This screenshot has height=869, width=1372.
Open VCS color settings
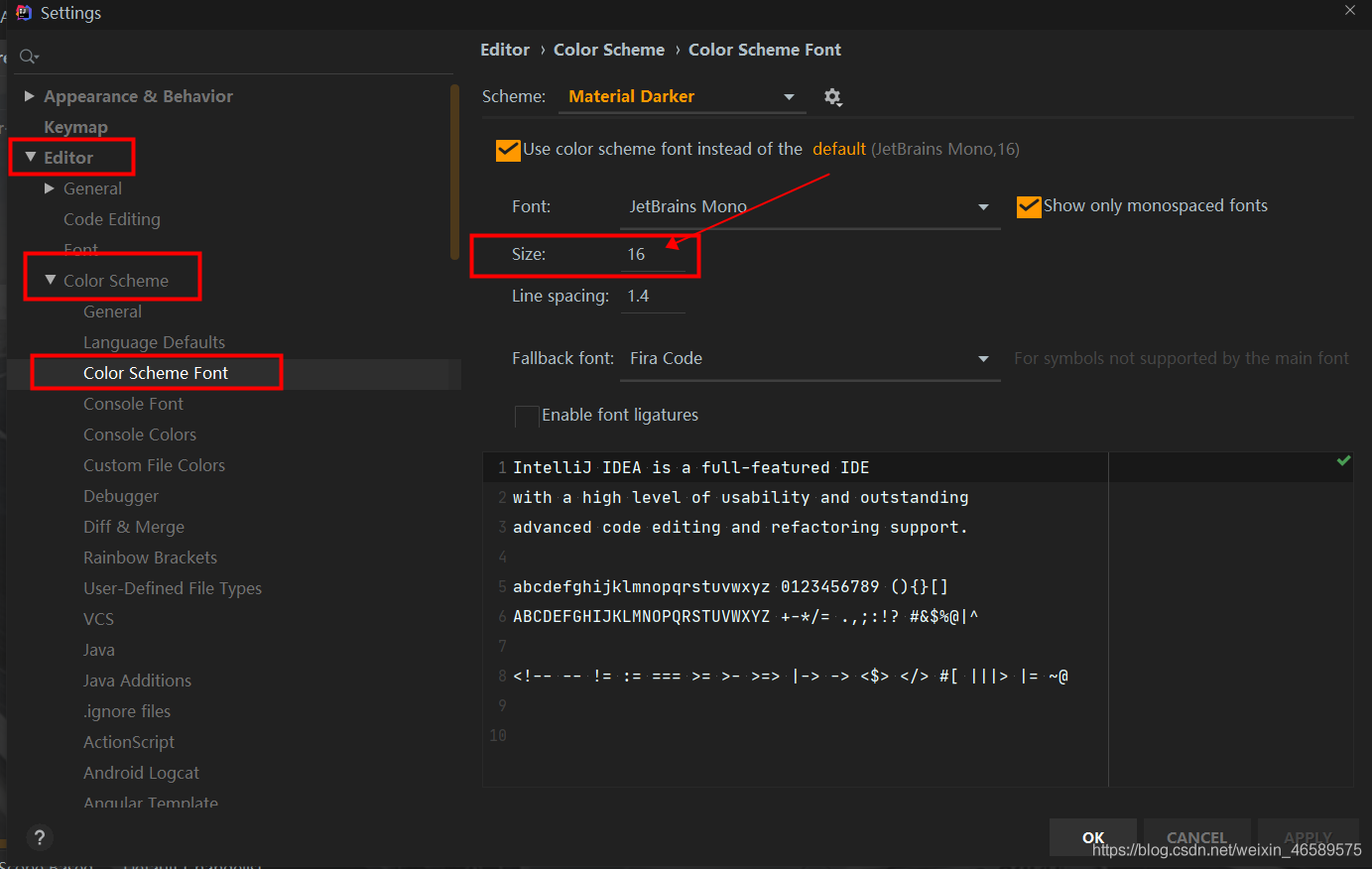98,619
